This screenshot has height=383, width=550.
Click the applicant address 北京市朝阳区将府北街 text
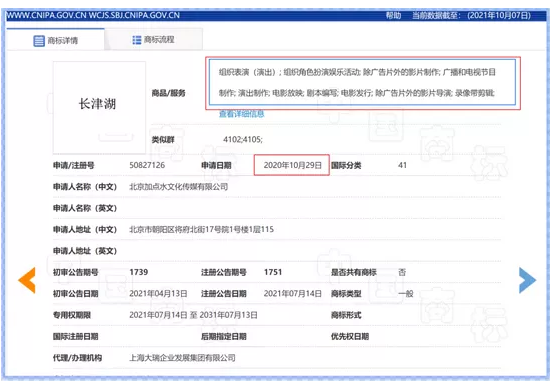pyautogui.click(x=201, y=229)
